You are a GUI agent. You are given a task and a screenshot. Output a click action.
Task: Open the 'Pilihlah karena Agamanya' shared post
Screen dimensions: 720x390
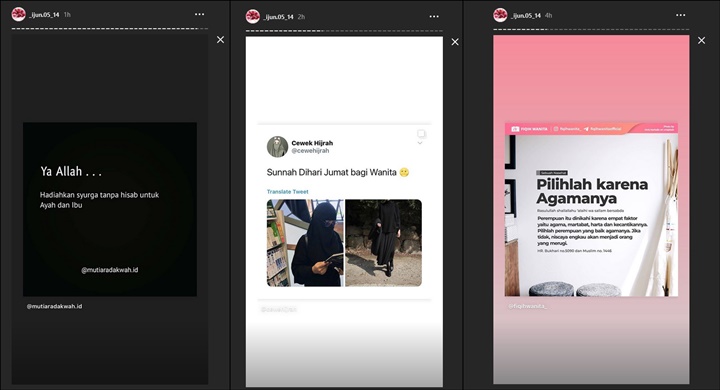591,209
